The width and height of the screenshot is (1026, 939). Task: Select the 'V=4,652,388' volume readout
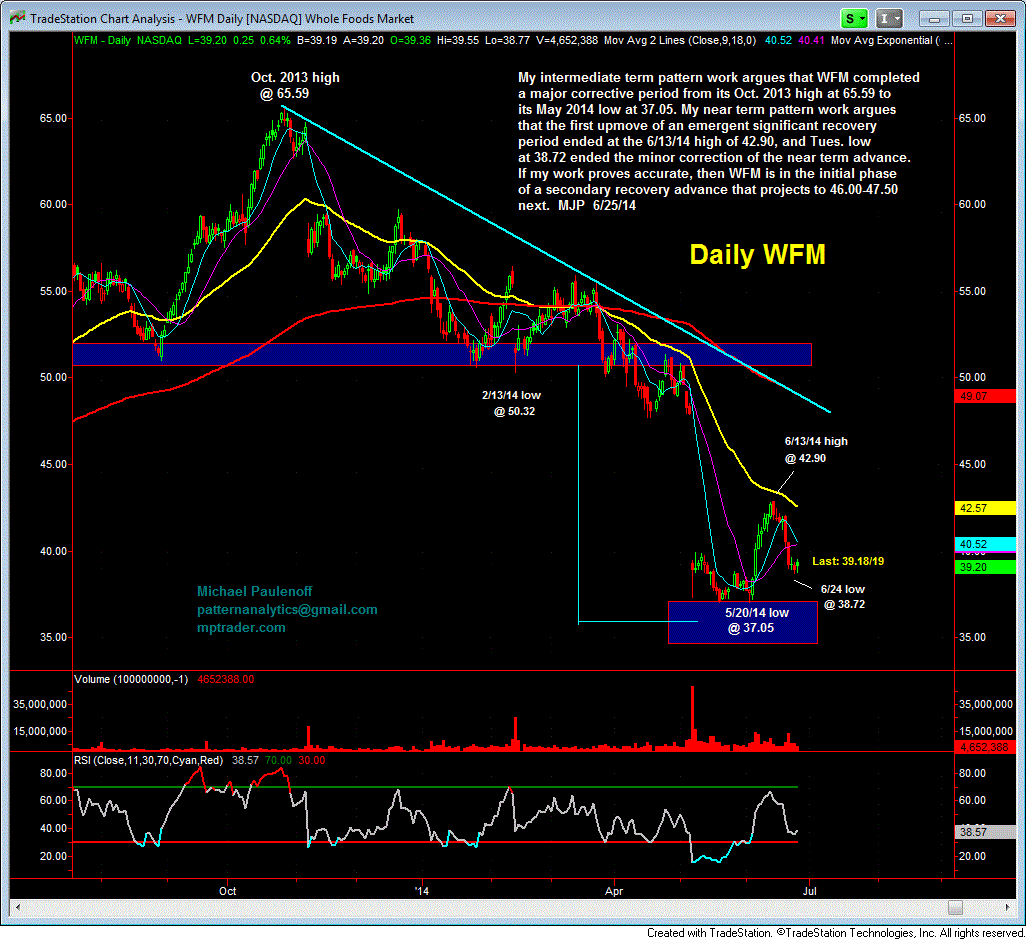(x=567, y=41)
